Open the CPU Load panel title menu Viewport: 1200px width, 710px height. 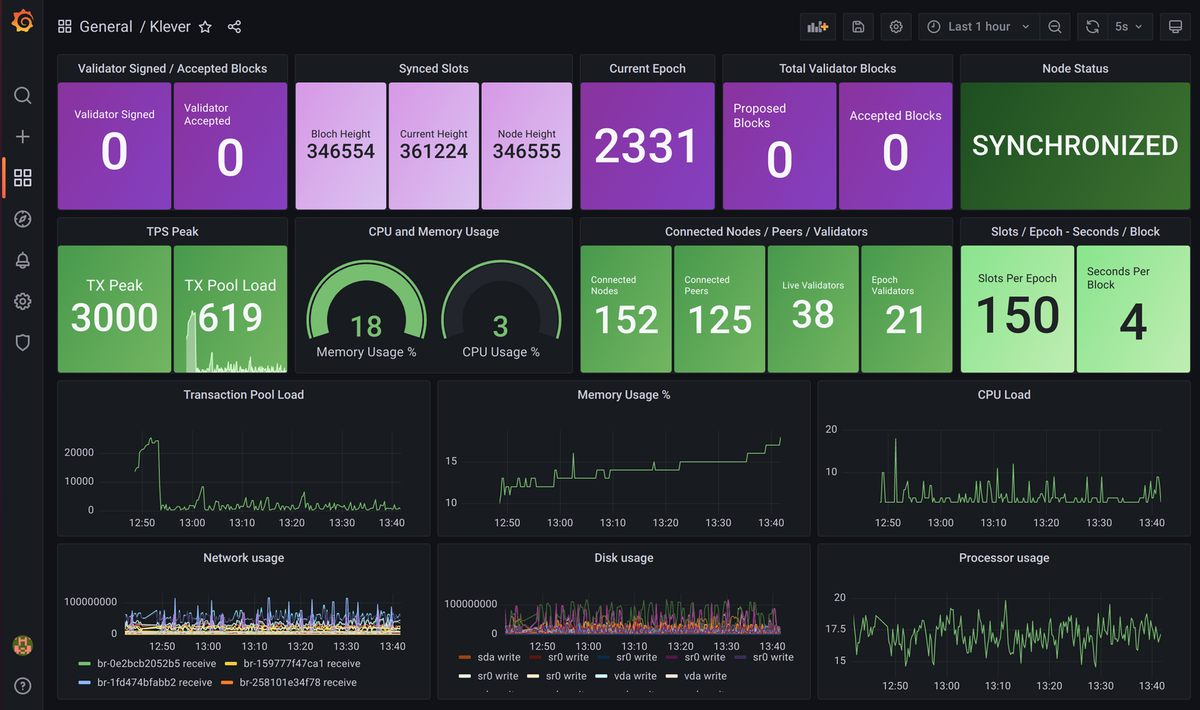[x=1004, y=395]
